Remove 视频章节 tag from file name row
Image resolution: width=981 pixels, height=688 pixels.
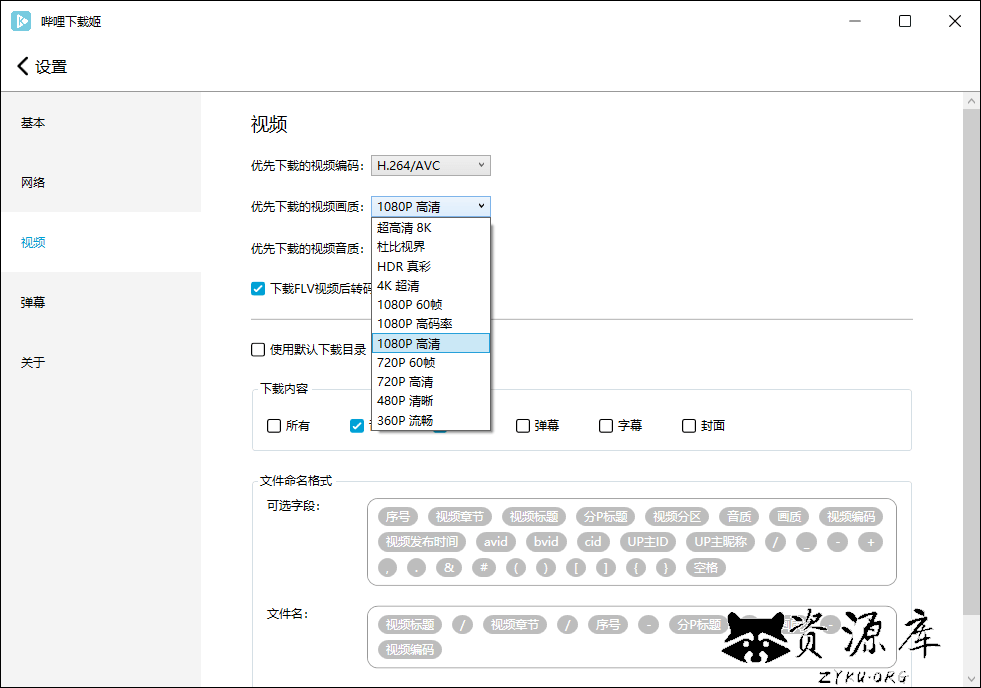point(515,625)
